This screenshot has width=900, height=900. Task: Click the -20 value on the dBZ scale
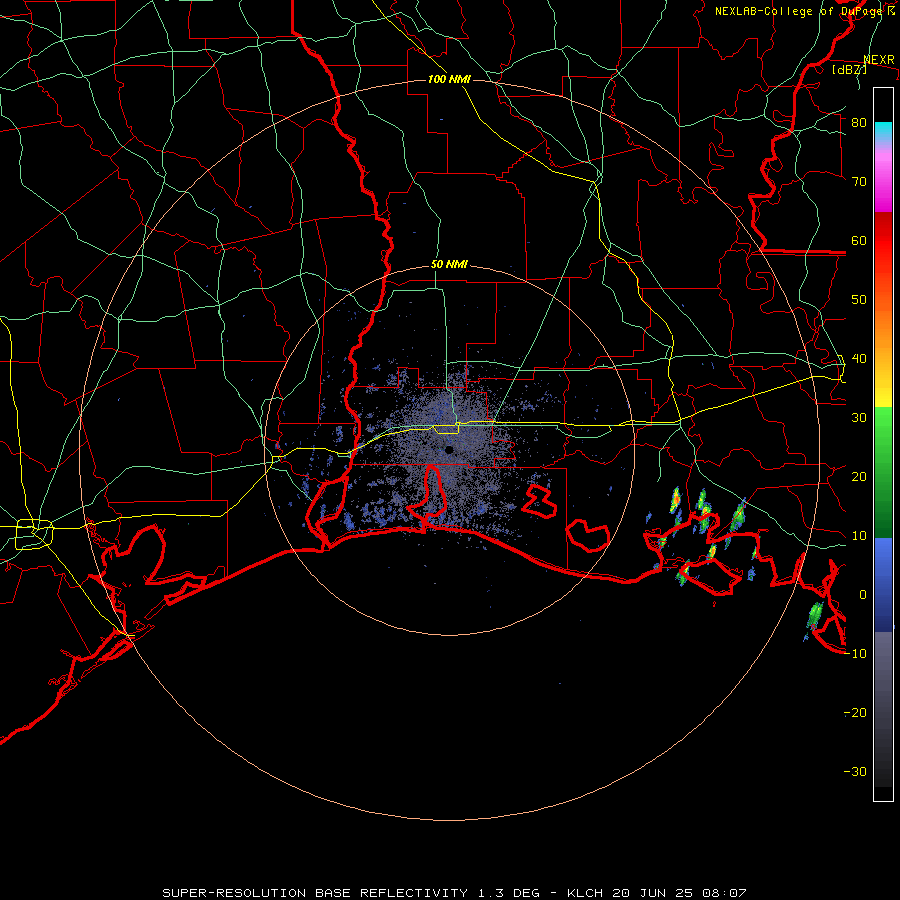[855, 713]
